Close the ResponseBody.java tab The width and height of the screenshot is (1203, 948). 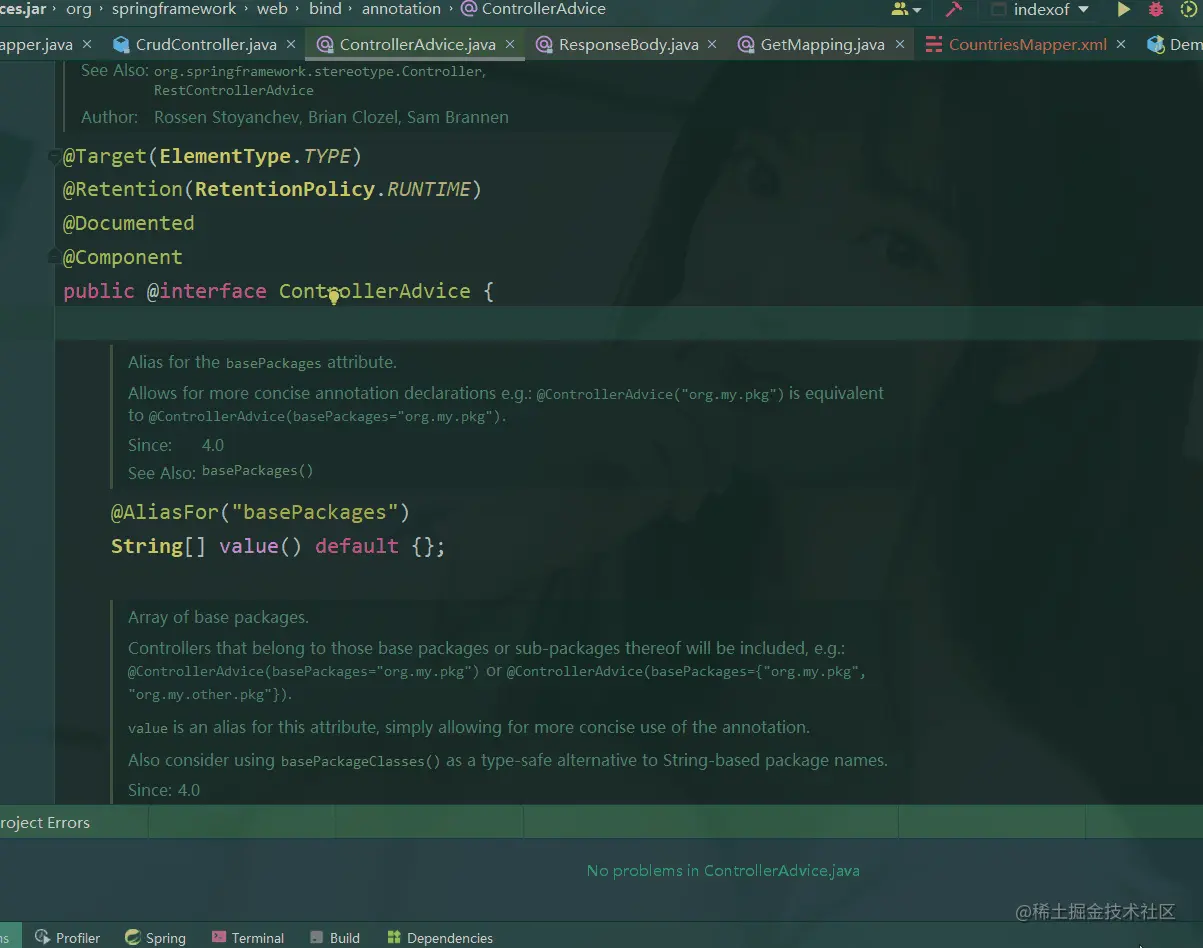[712, 44]
